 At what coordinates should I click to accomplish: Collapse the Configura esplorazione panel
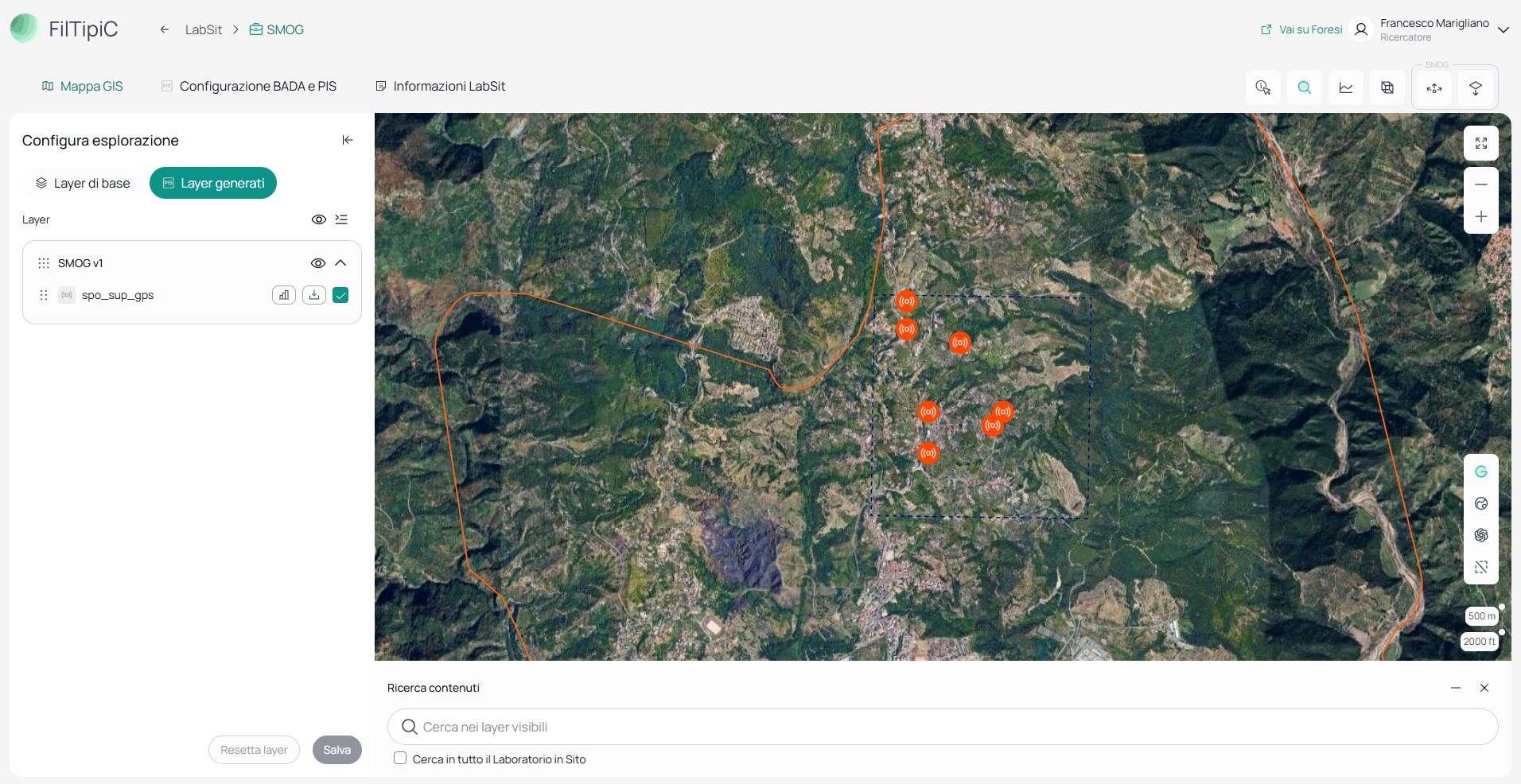coord(348,140)
